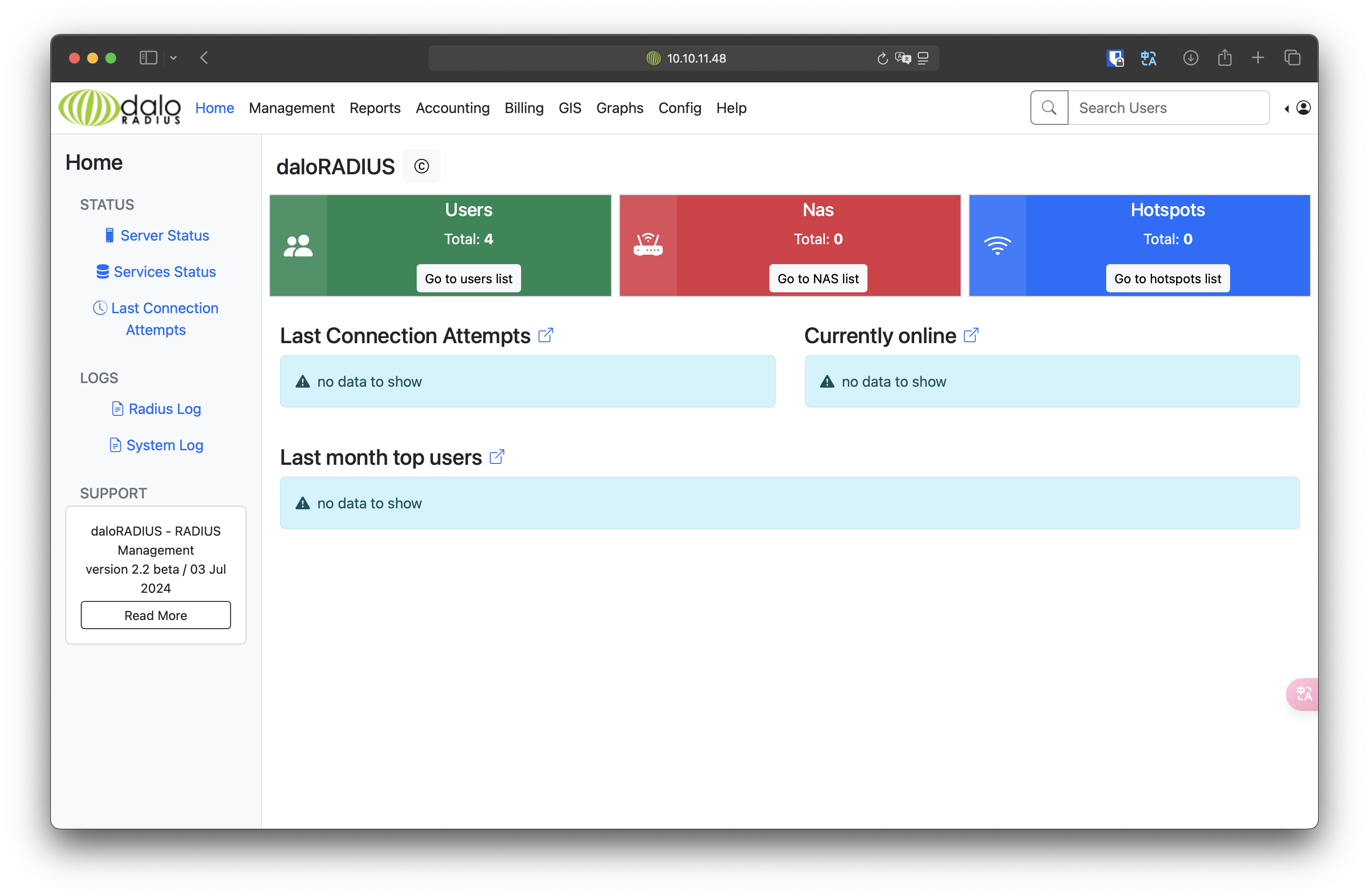This screenshot has width=1369, height=896.
Task: Click the Hotspots wifi icon
Action: coord(997,246)
